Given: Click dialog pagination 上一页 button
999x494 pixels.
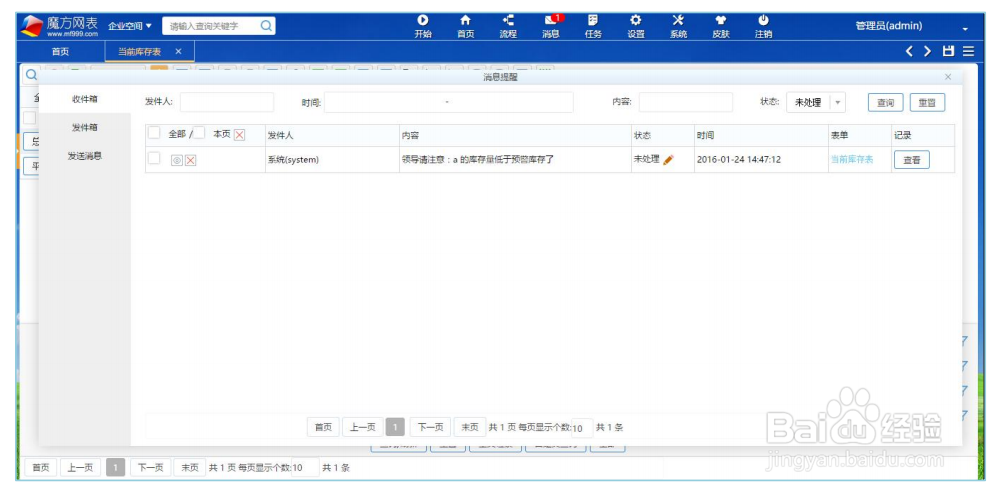Looking at the screenshot, I should pos(363,427).
